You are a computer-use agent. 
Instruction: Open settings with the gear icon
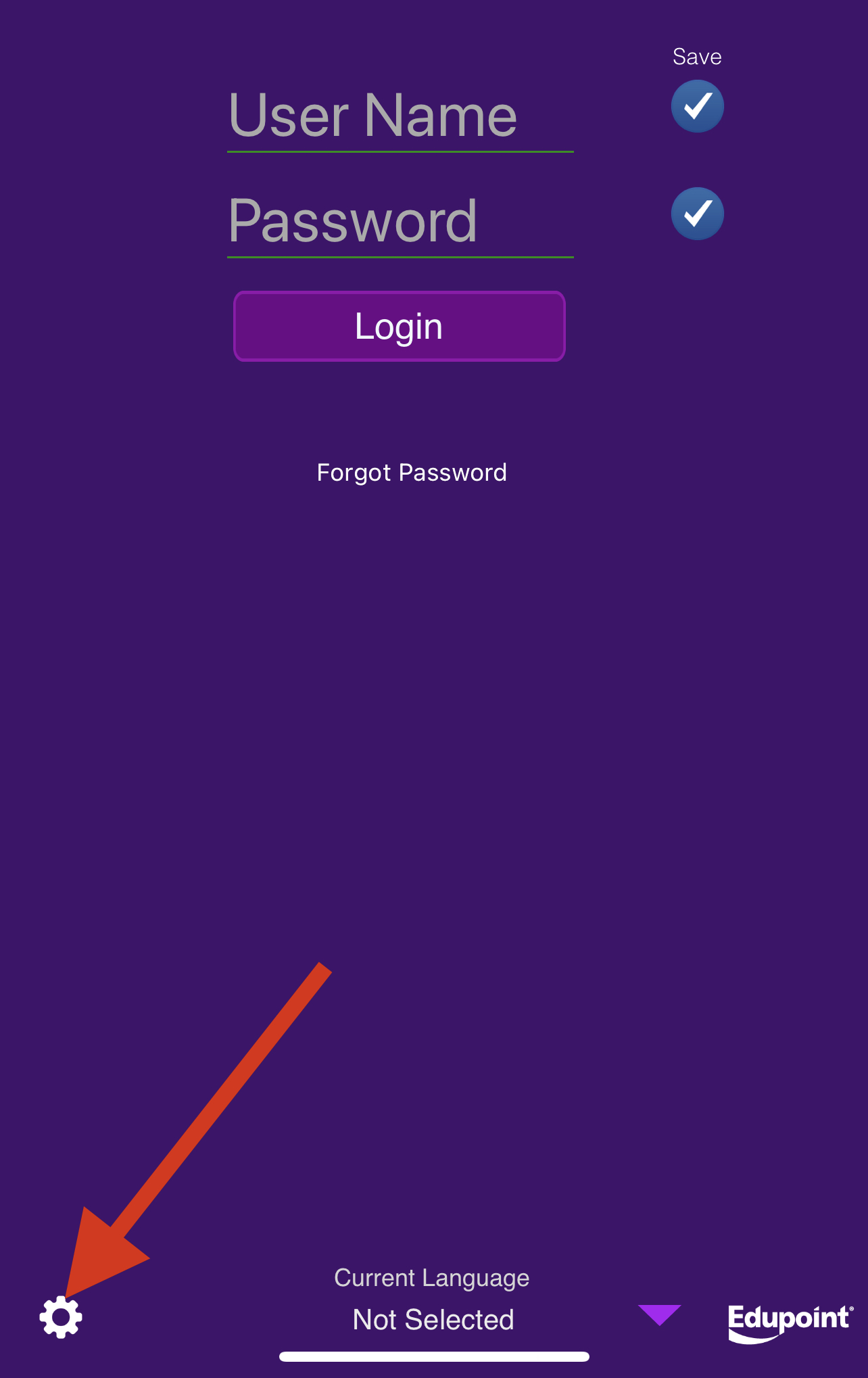click(x=61, y=1316)
